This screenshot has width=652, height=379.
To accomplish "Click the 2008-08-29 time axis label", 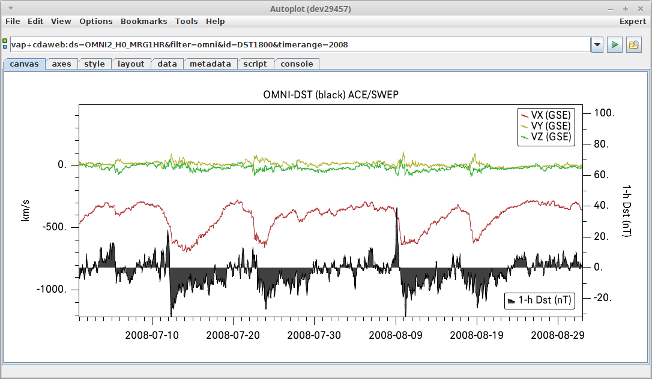I will click(x=558, y=335).
